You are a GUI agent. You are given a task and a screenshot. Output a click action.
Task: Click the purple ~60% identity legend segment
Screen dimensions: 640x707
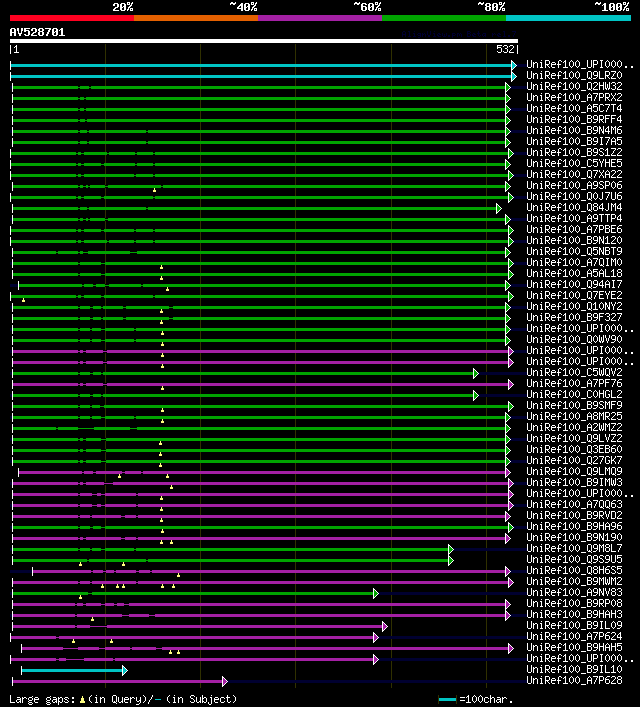click(320, 18)
